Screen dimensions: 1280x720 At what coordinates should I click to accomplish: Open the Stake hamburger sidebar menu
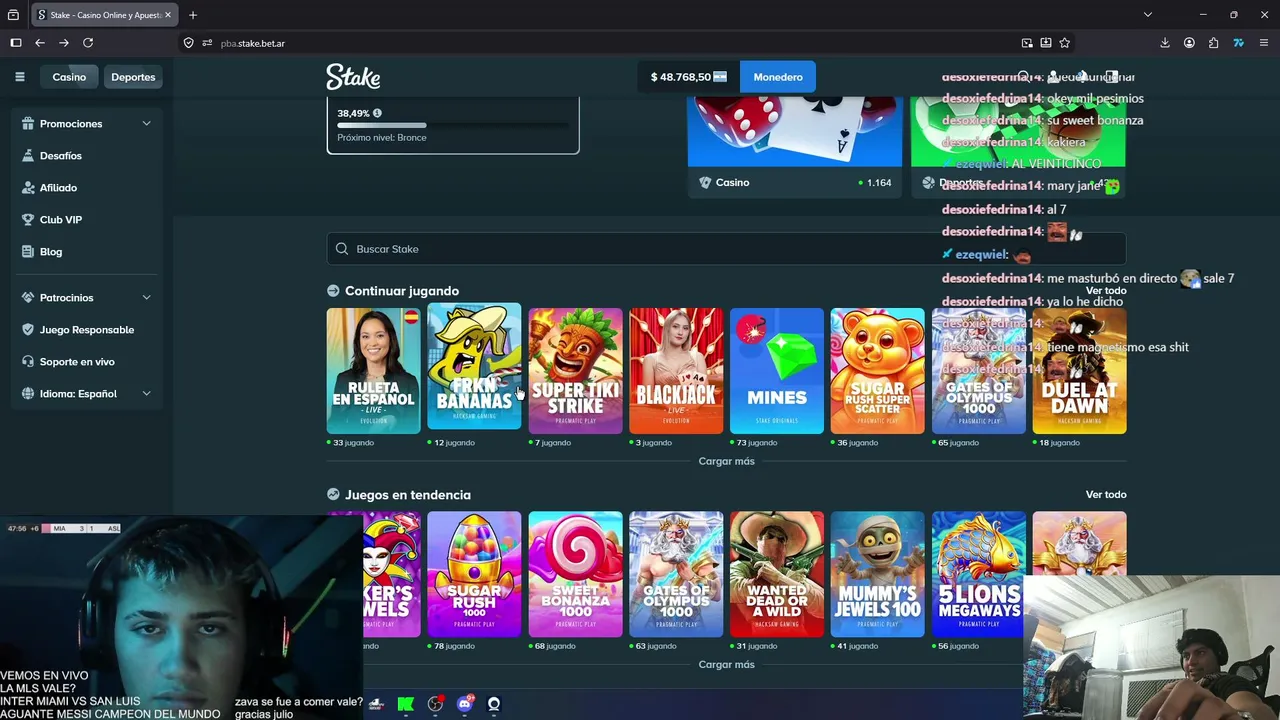(x=19, y=77)
